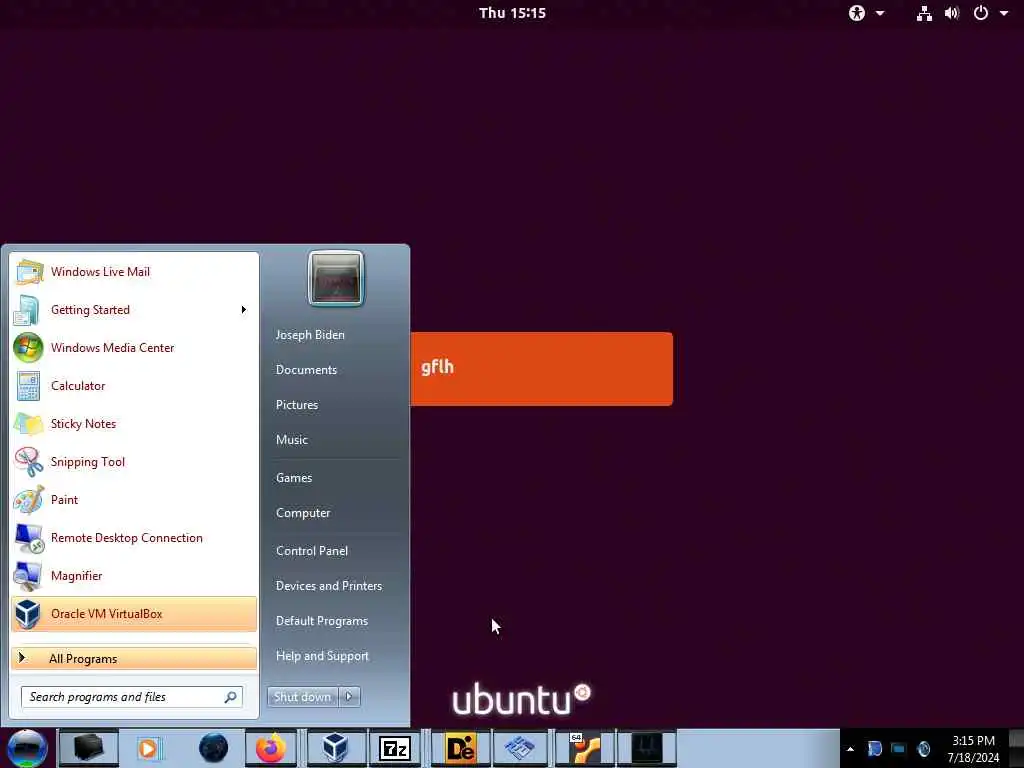Show hidden system tray icons arrow
Viewport: 1024px width, 768px height.
click(850, 749)
